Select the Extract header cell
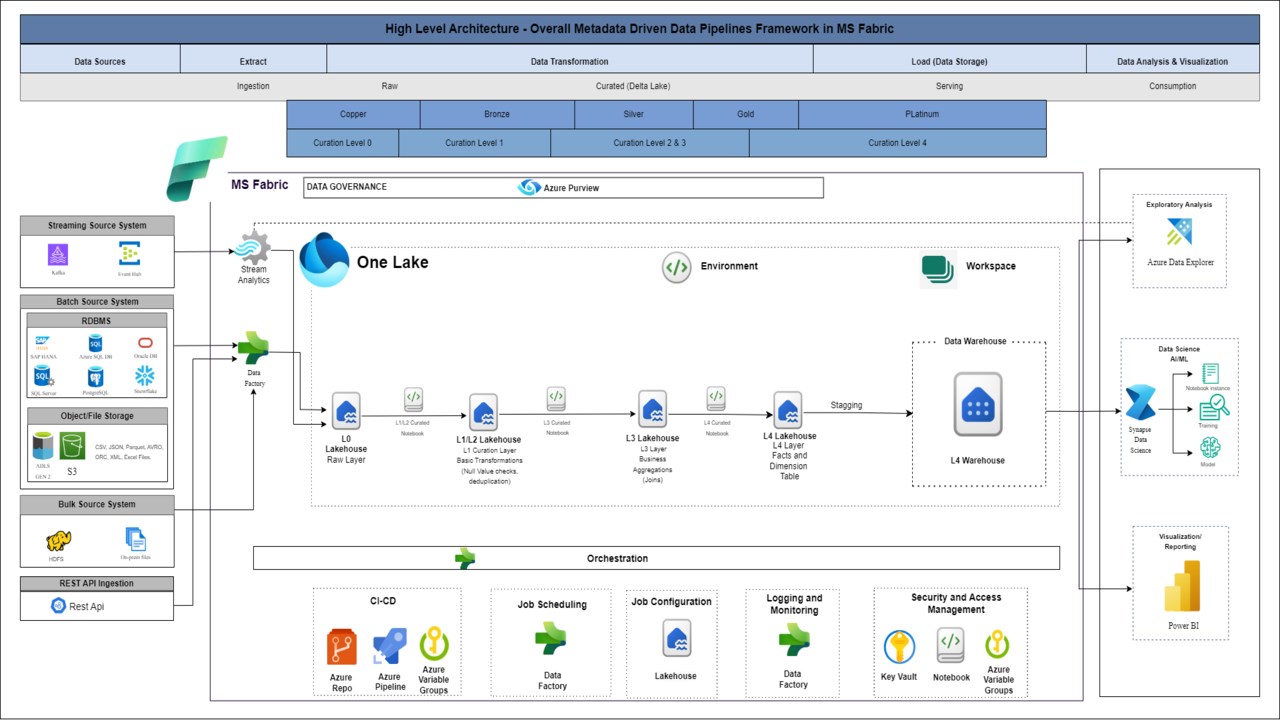The height and width of the screenshot is (720, 1280). tap(253, 61)
